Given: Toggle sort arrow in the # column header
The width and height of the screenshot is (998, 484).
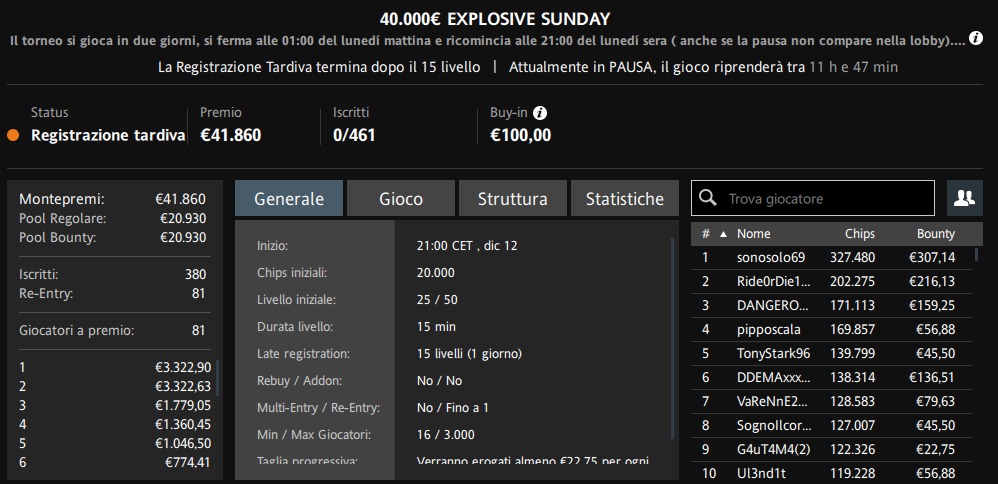Looking at the screenshot, I should (723, 234).
